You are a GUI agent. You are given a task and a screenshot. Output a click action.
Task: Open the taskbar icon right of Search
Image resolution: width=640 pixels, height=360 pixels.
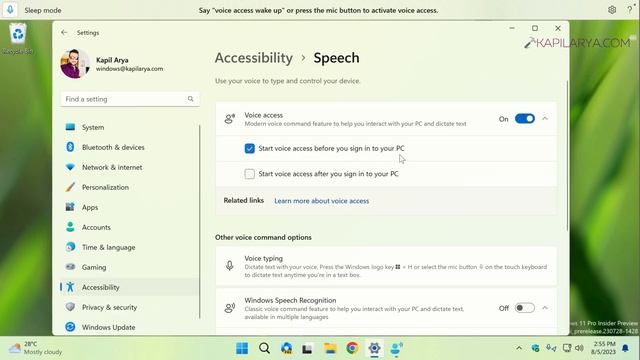286,348
